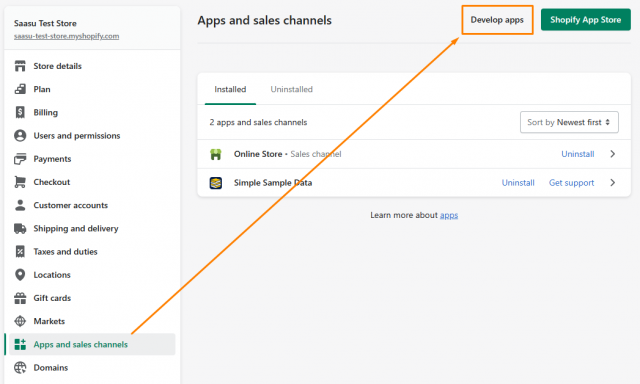Click Get support for Simple Sample Data
The height and width of the screenshot is (384, 640).
click(571, 183)
